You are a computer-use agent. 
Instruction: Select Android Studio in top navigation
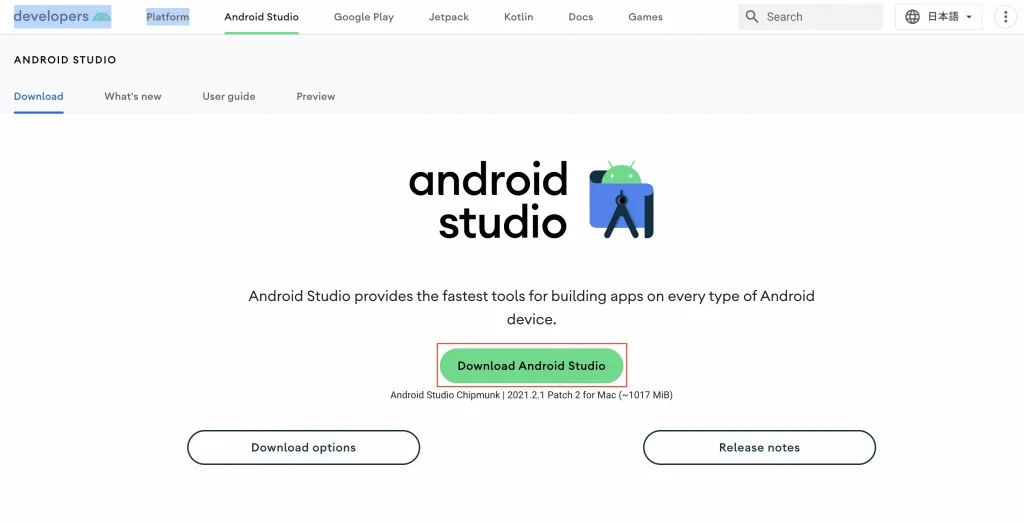261,17
